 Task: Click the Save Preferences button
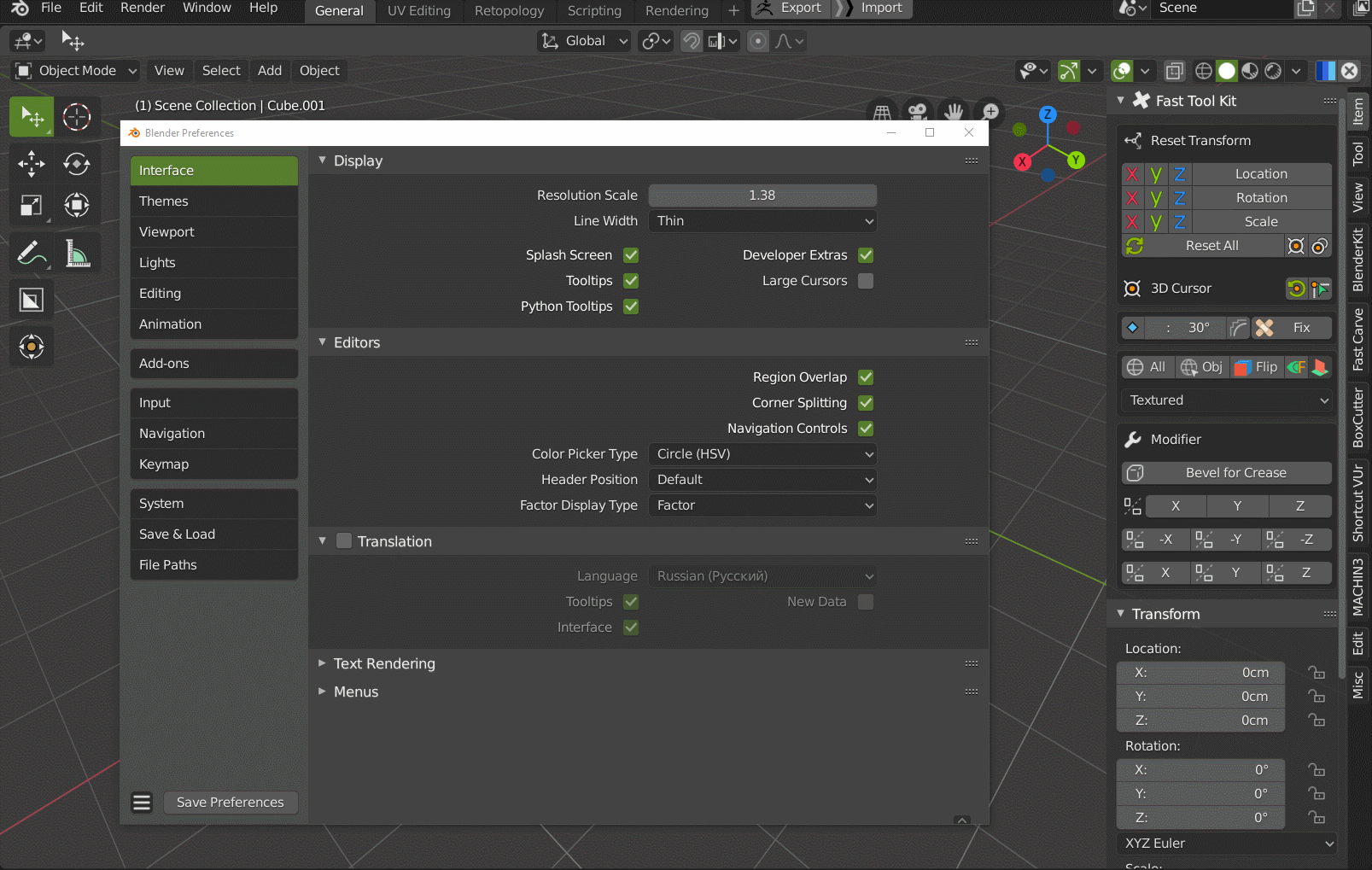coord(230,802)
